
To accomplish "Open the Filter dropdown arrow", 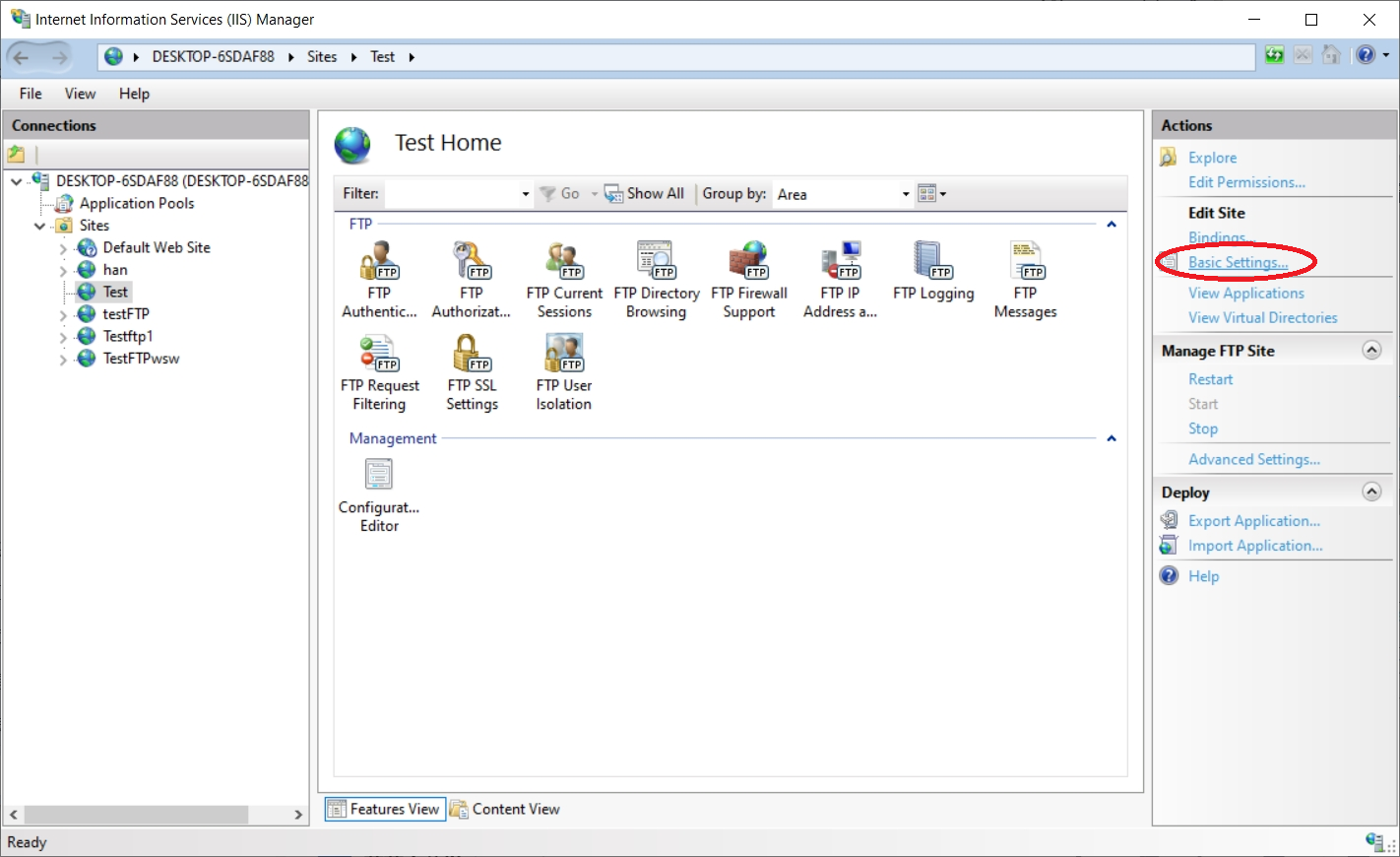I will point(526,194).
